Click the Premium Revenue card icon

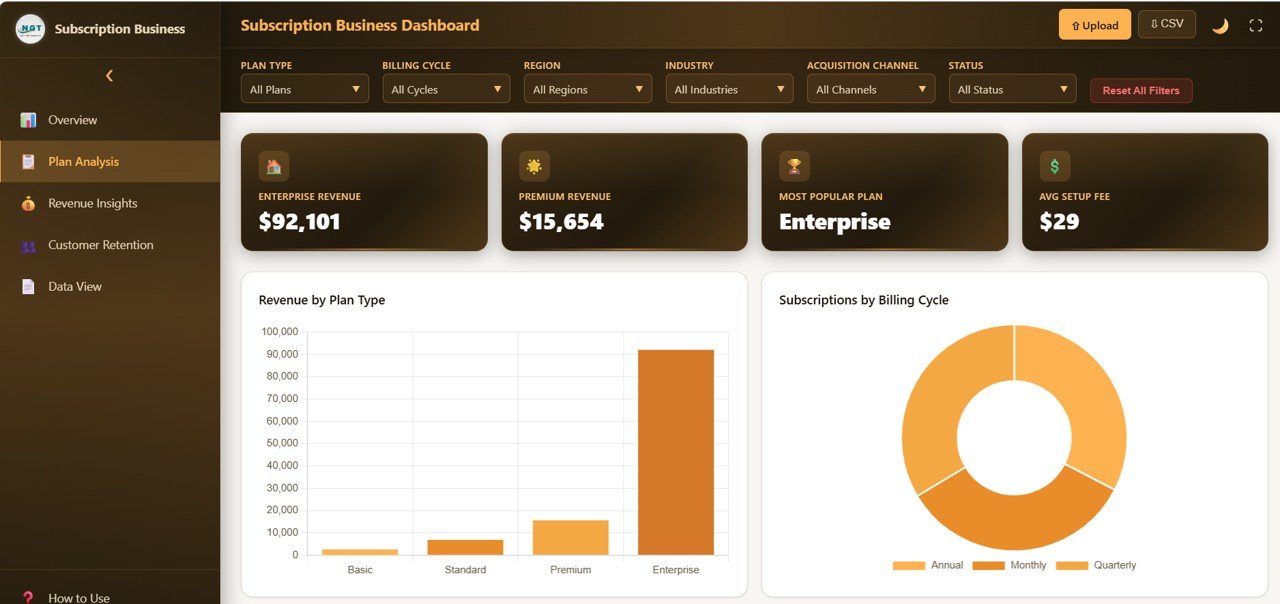[533, 165]
